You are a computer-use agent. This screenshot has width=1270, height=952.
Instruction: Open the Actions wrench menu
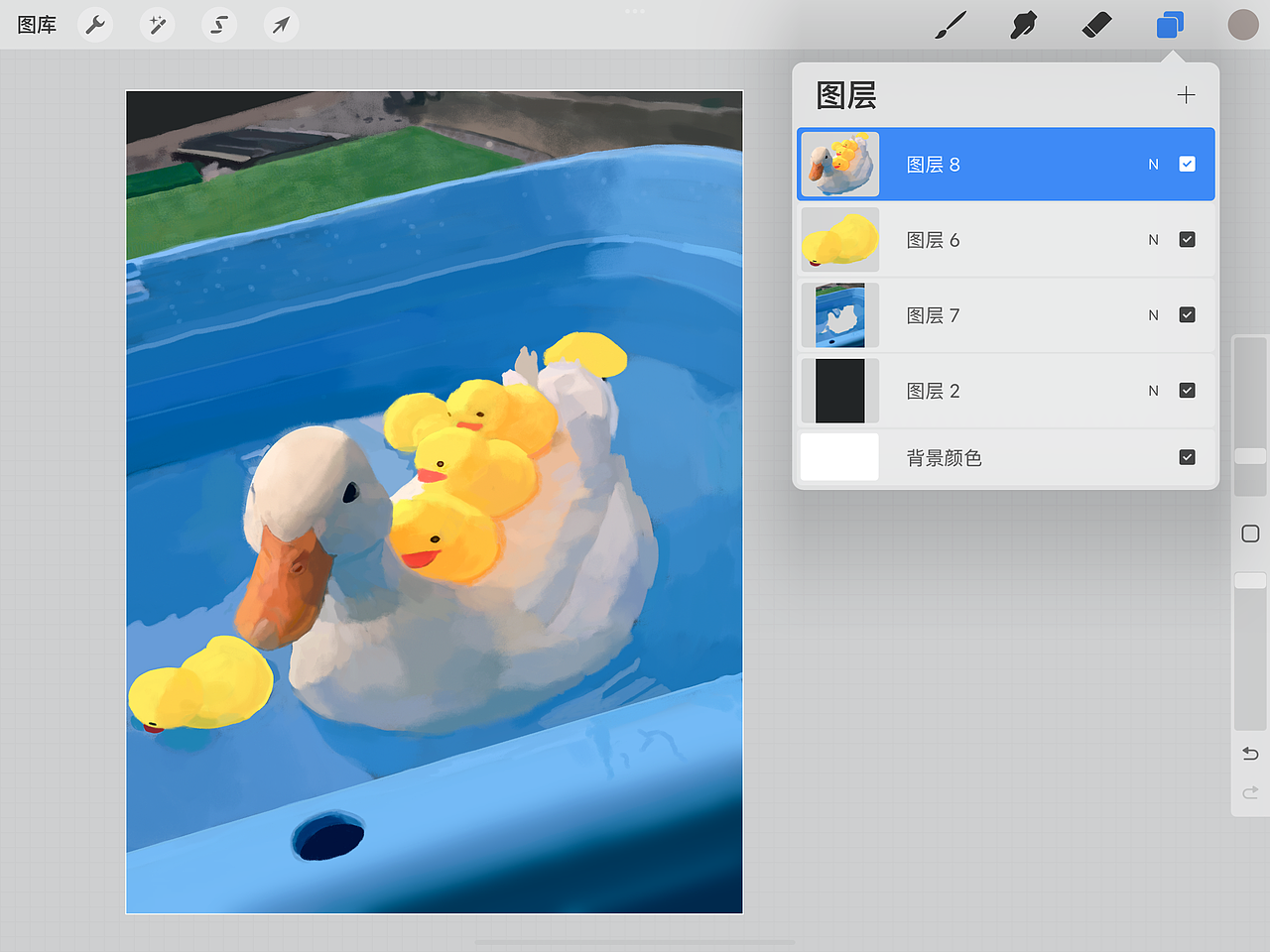tap(95, 25)
